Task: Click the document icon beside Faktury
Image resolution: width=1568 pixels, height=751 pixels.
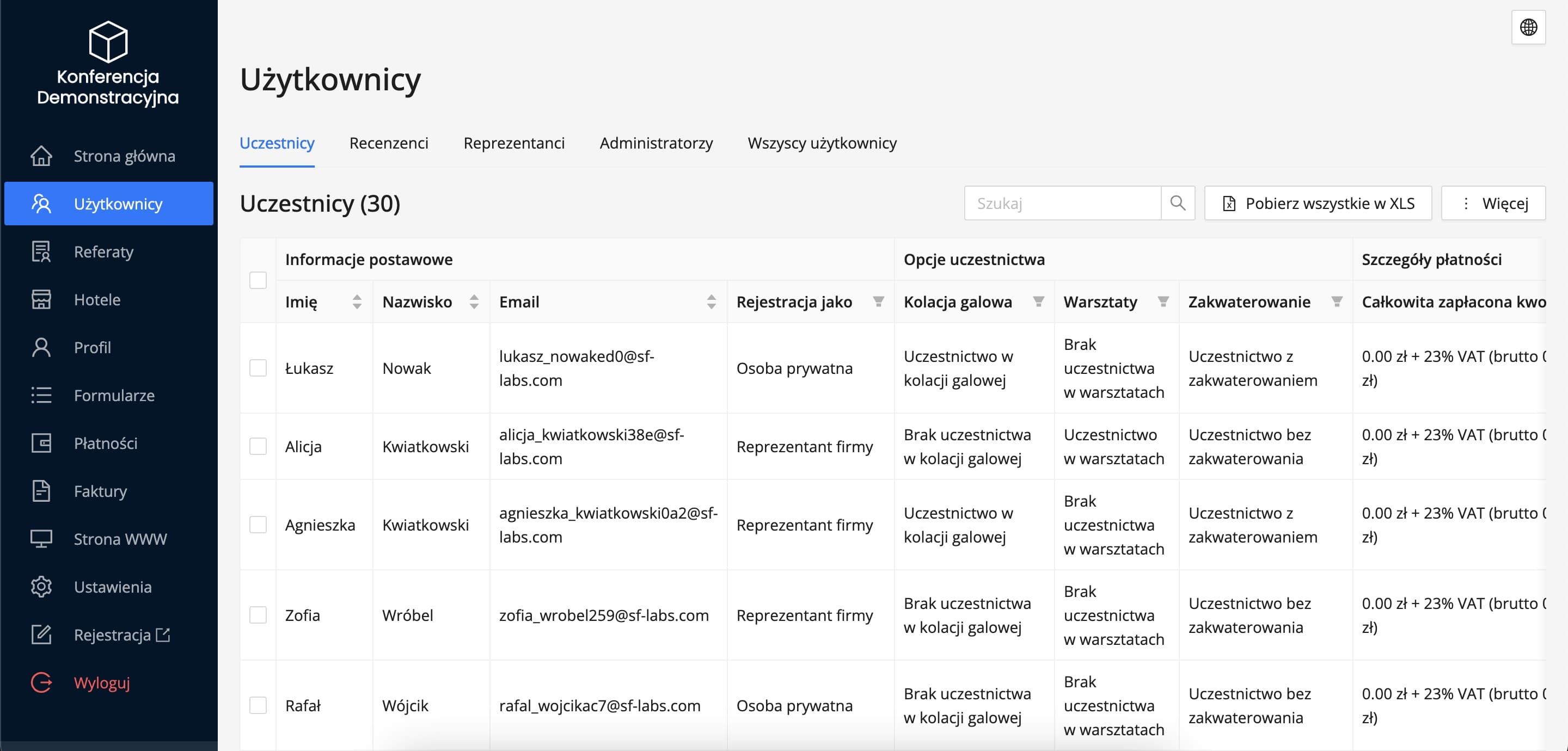Action: (41, 490)
